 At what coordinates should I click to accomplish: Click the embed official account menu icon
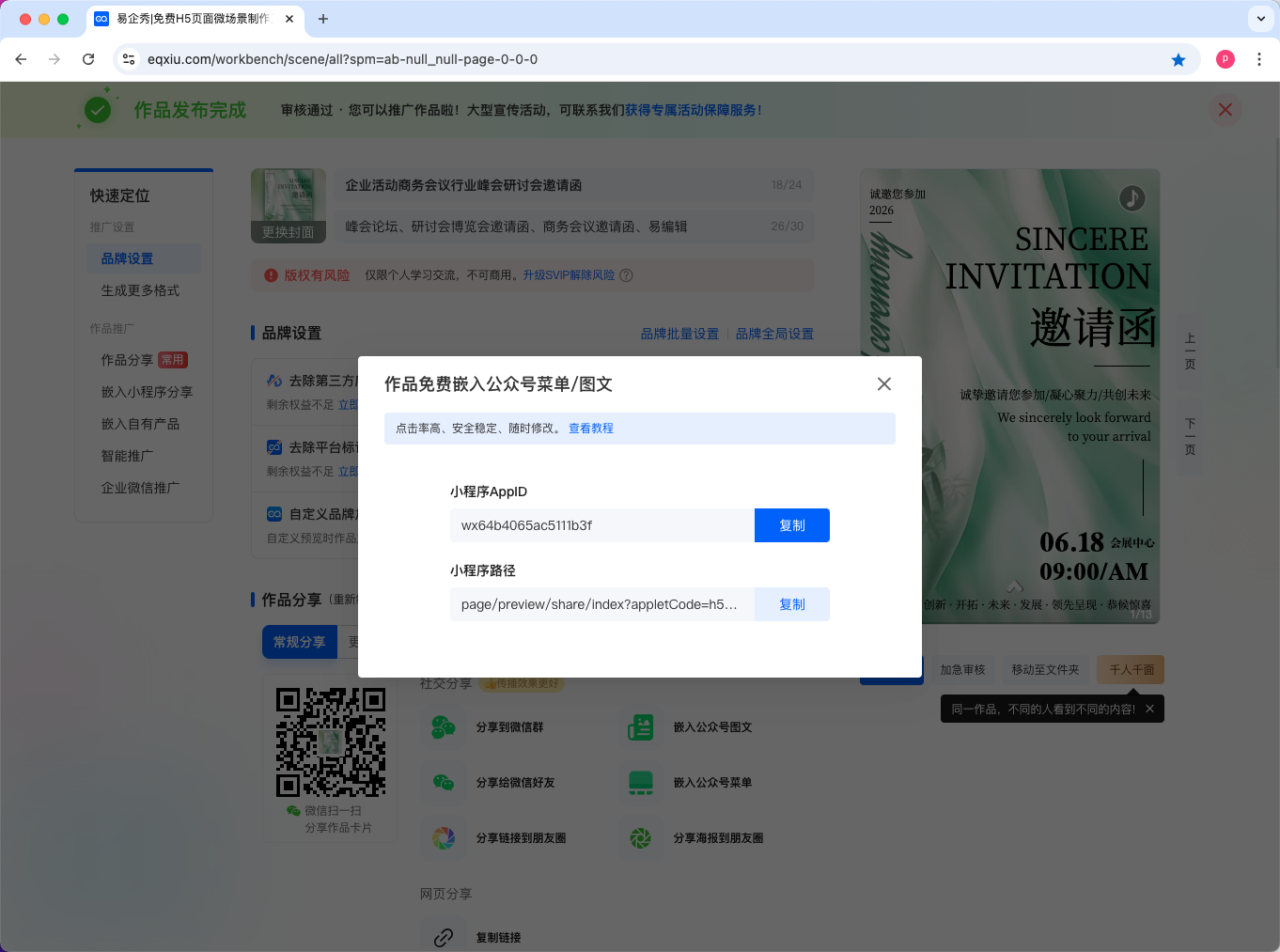click(x=641, y=782)
